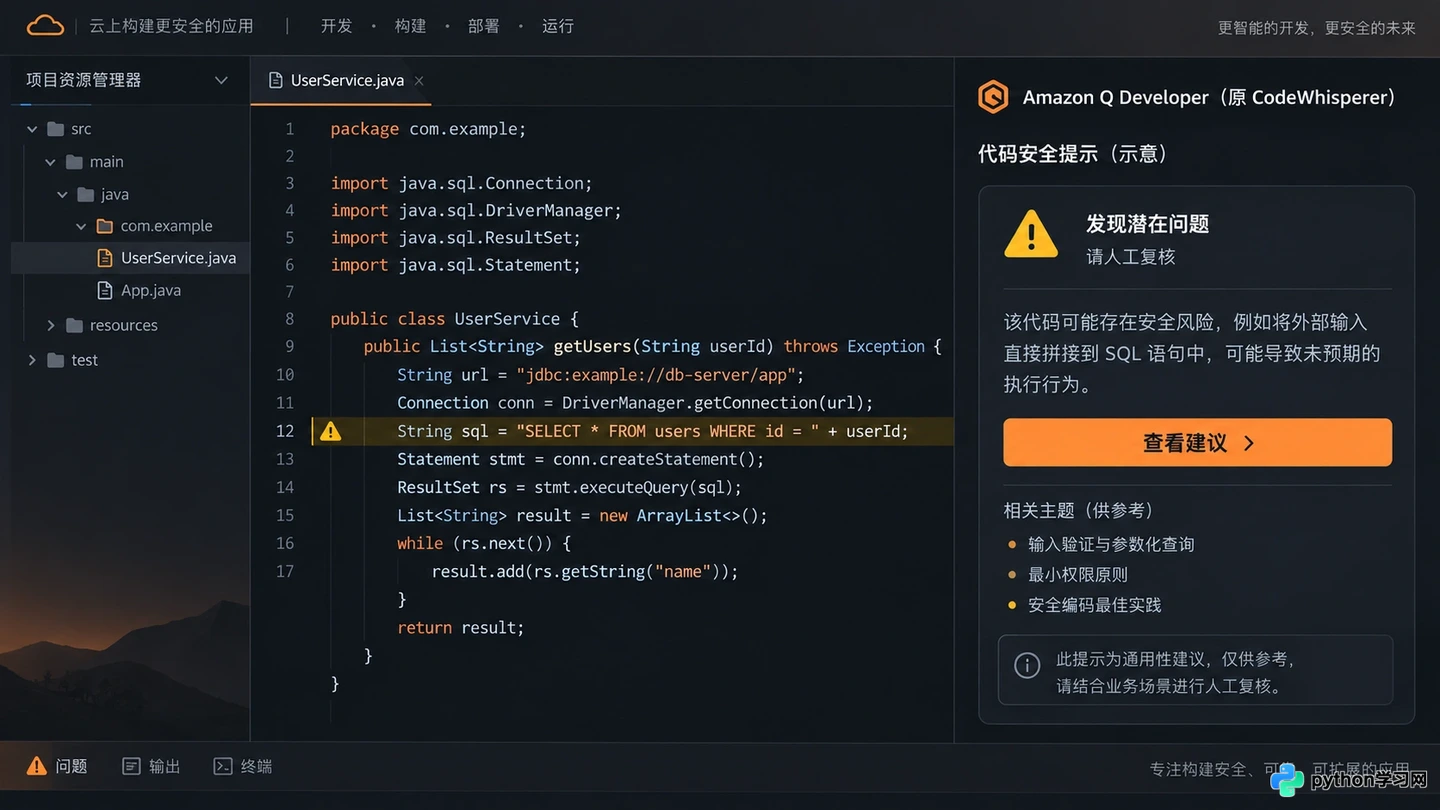Click the resources folder icon

click(x=74, y=325)
